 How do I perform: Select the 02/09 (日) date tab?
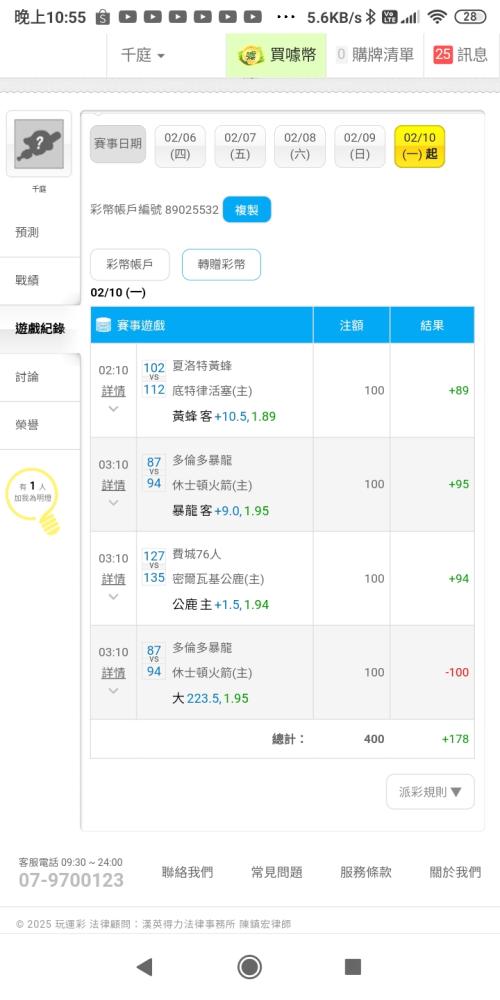coord(360,146)
